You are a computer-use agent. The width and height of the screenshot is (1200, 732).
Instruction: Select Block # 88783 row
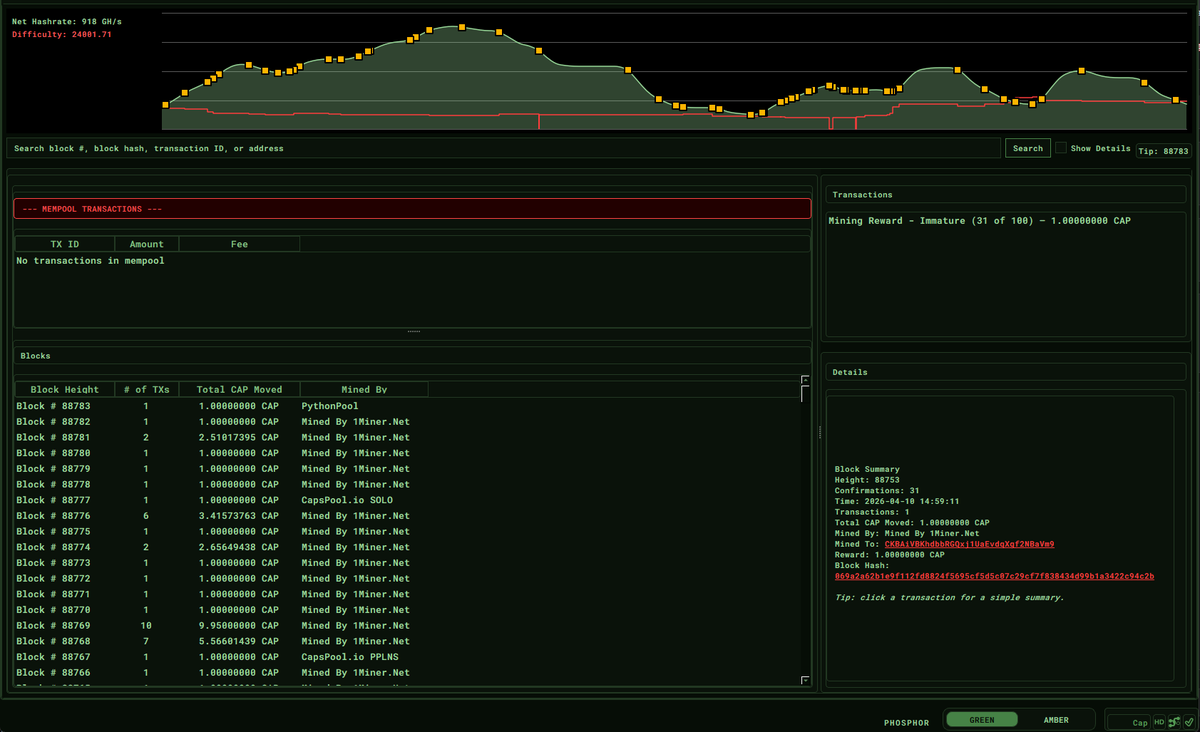[x=408, y=407]
